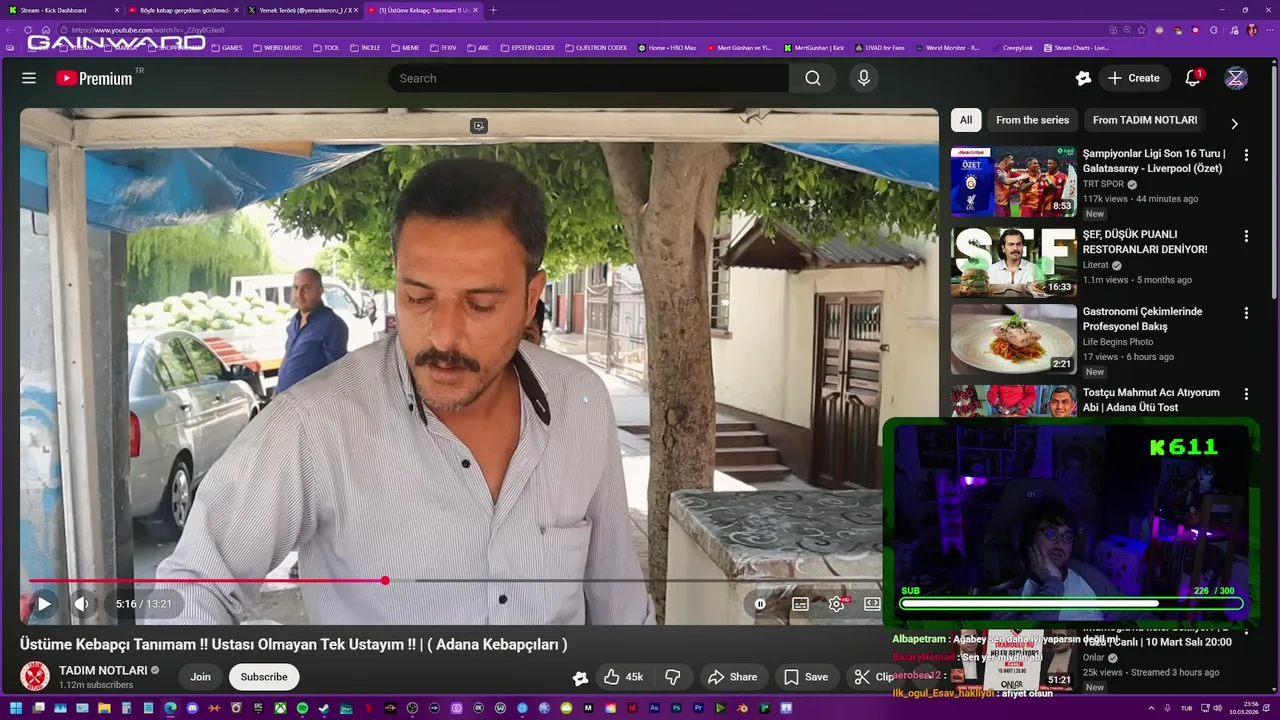The height and width of the screenshot is (720, 1280).
Task: Open Photoshop from the taskbar
Action: coord(676,708)
